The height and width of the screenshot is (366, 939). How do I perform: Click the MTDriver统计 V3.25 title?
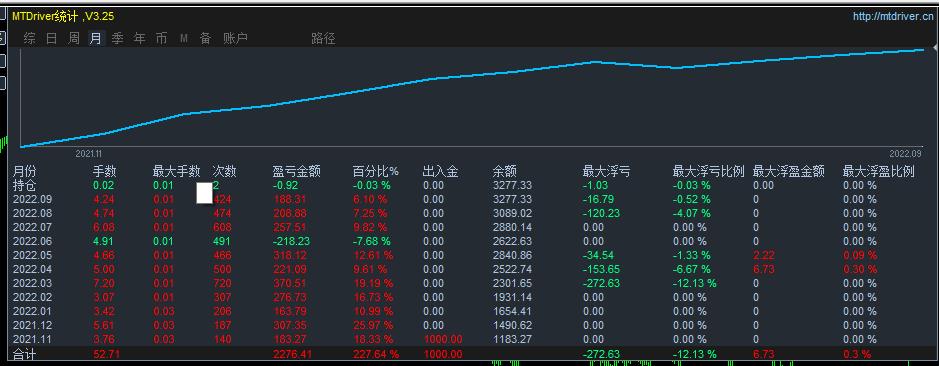[x=63, y=16]
